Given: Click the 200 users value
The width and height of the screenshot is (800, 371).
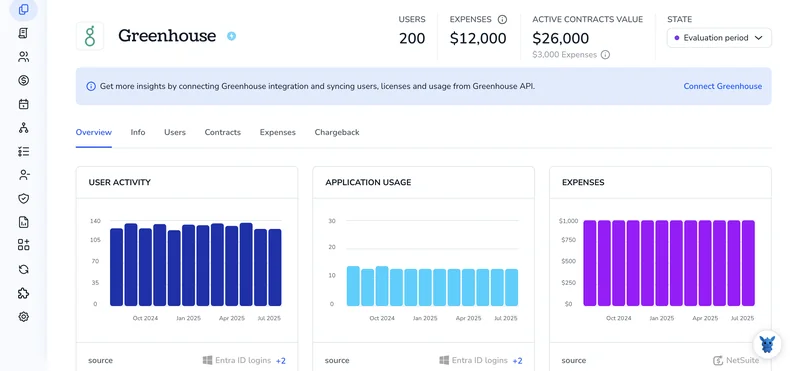Looking at the screenshot, I should point(412,38).
